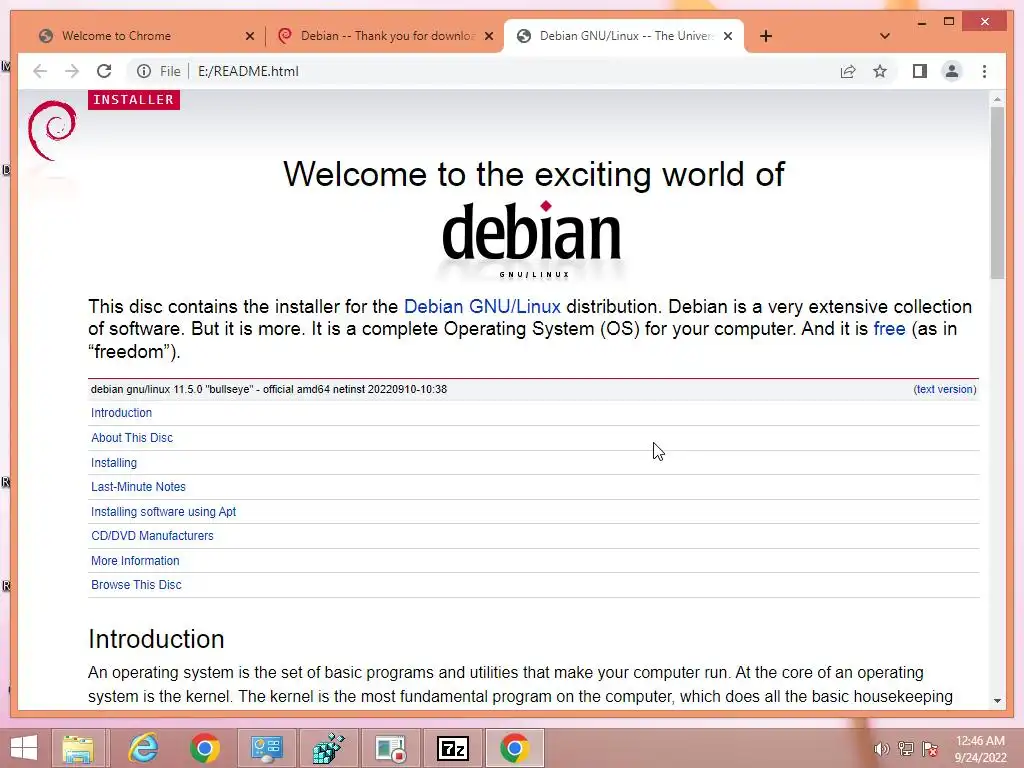Screen dimensions: 1024x768
Task: Close the Debian Thank you tab
Action: [488, 36]
